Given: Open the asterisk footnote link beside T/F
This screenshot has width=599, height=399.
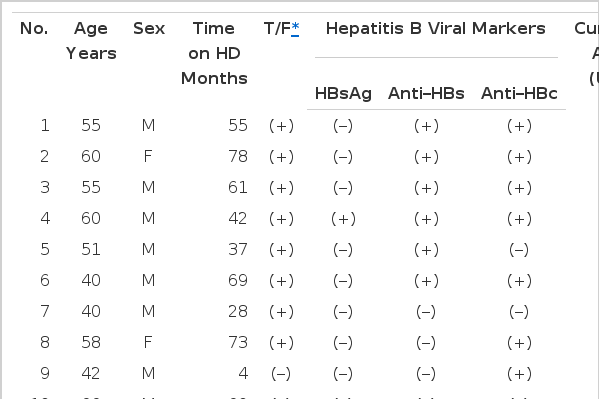Looking at the screenshot, I should coord(295,29).
